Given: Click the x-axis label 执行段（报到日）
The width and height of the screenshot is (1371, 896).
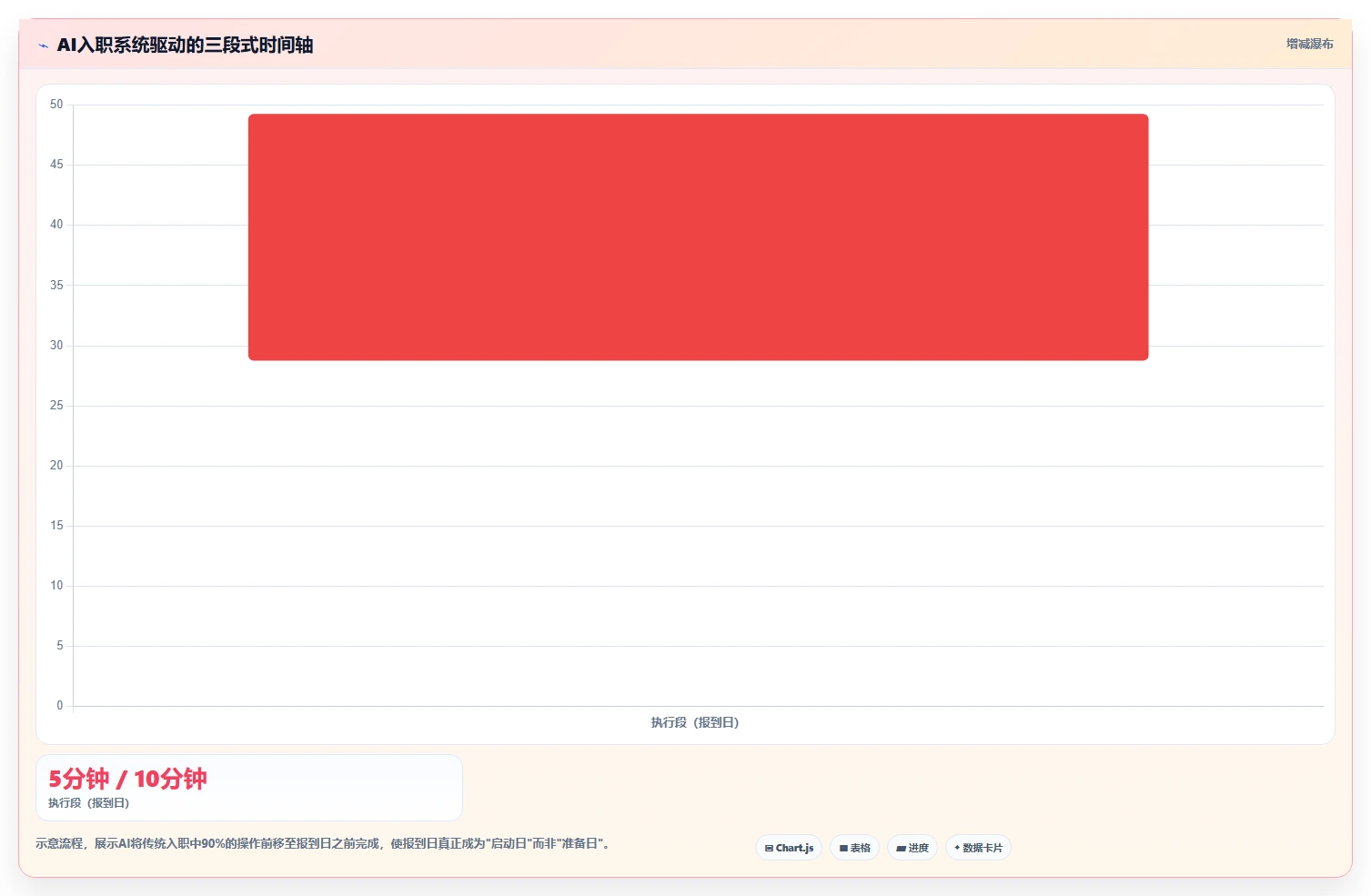Looking at the screenshot, I should click(695, 722).
